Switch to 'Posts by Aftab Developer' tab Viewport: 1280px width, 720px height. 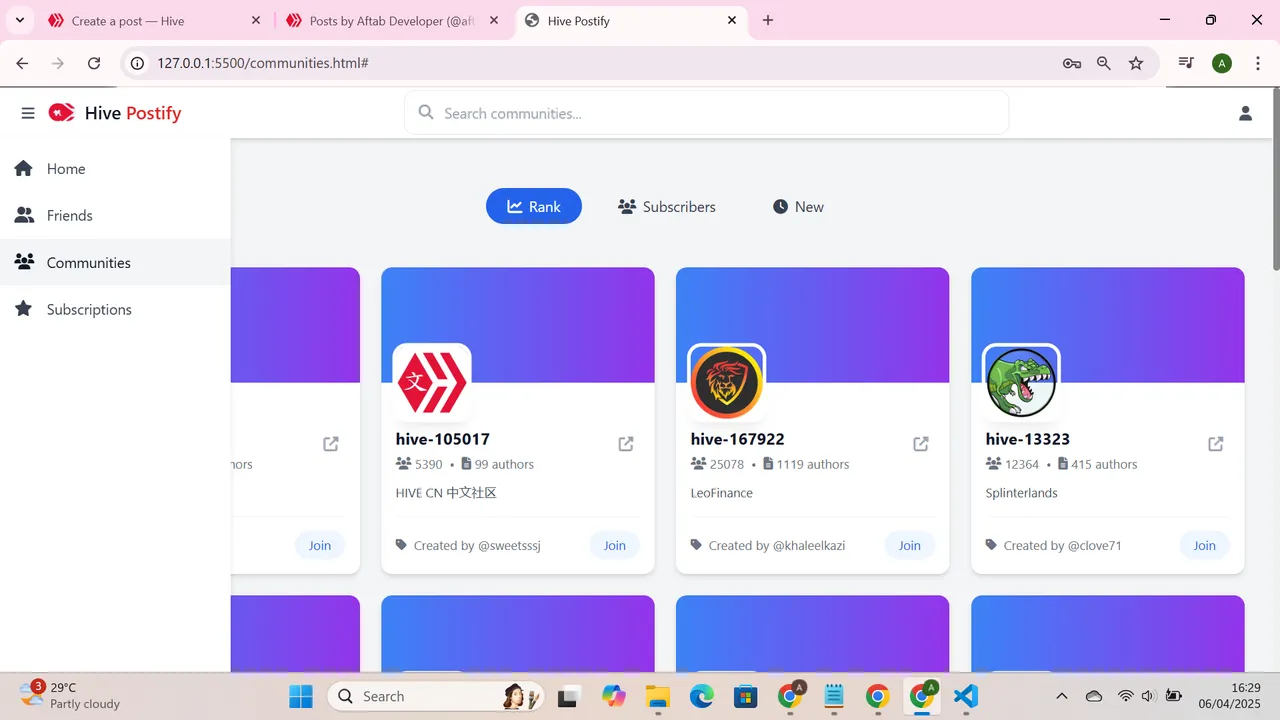point(392,20)
